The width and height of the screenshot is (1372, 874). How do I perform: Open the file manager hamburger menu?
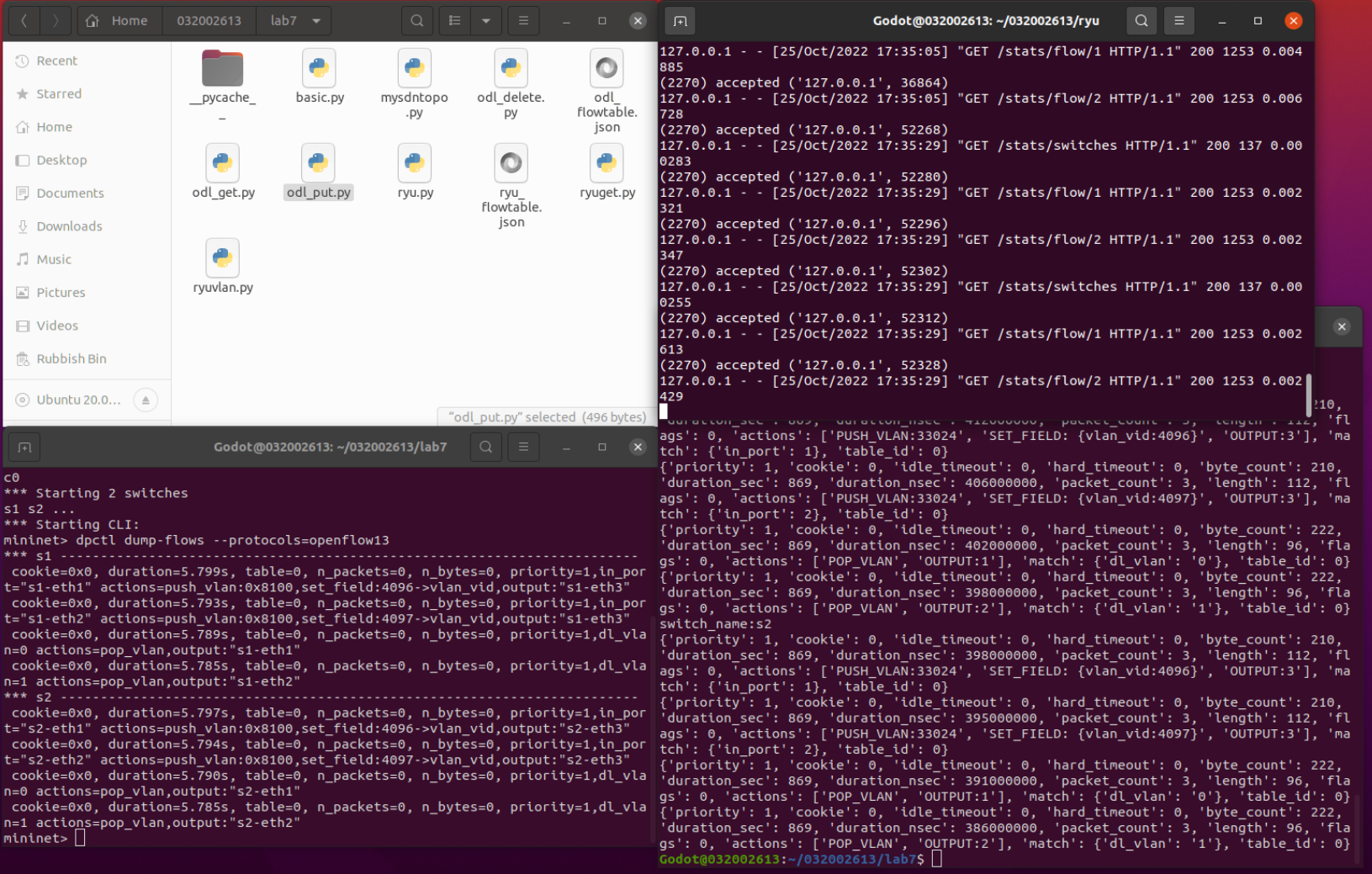pyautogui.click(x=523, y=21)
